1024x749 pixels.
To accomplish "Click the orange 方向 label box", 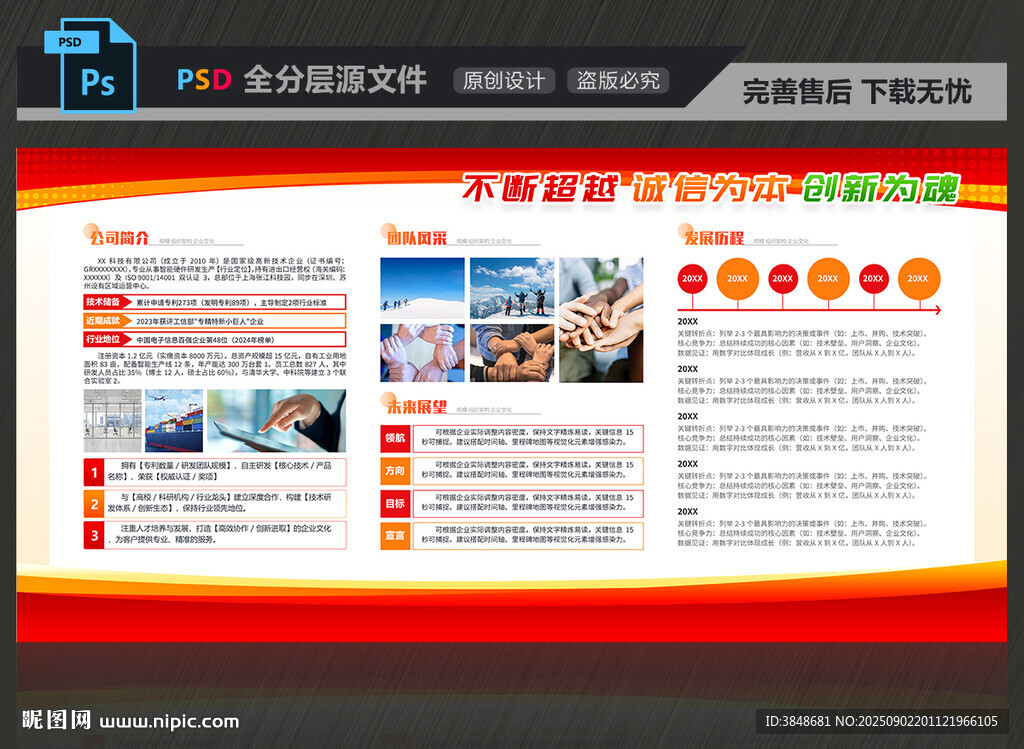I will [x=395, y=471].
